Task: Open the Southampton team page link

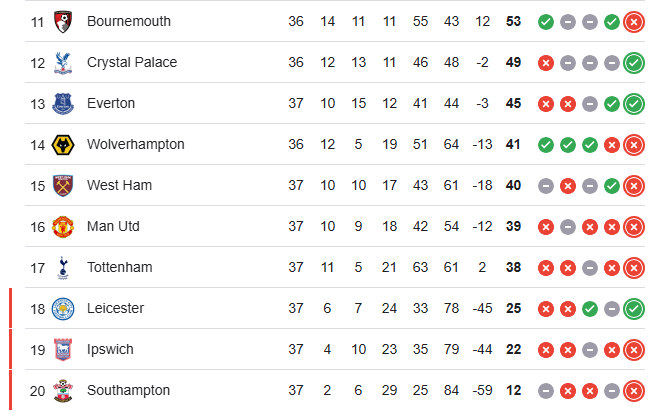Action: tap(129, 390)
